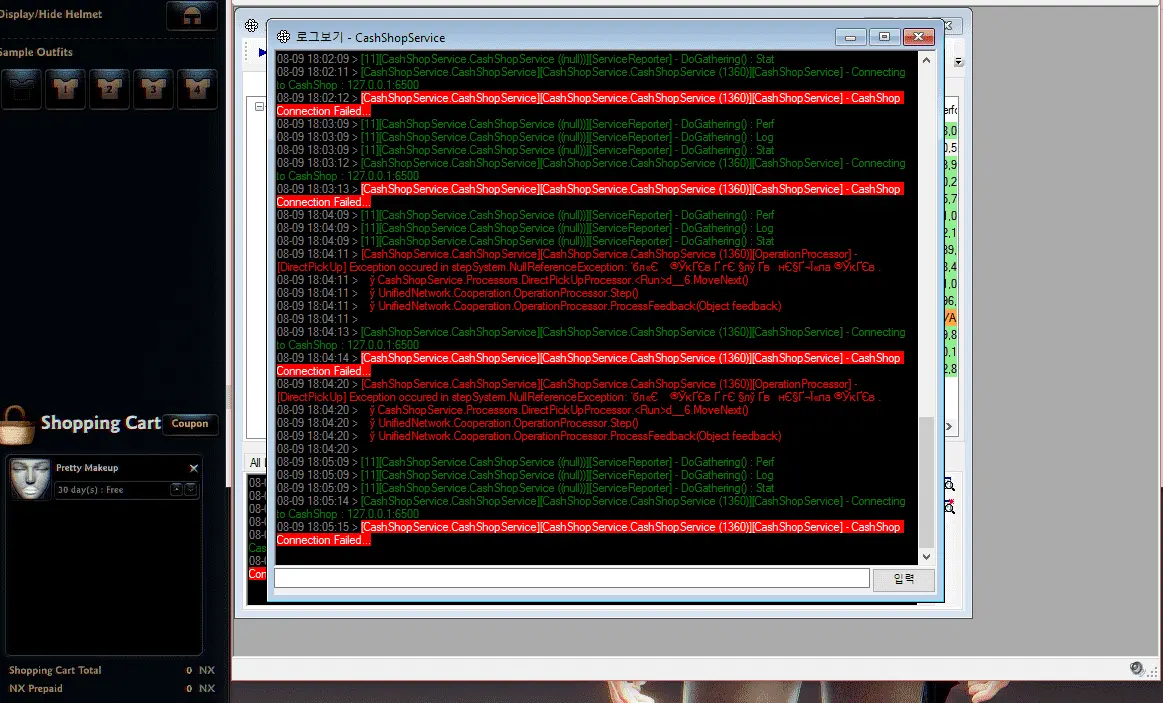The width and height of the screenshot is (1163, 703).
Task: Click right scroll arrow in background window
Action: 949,426
